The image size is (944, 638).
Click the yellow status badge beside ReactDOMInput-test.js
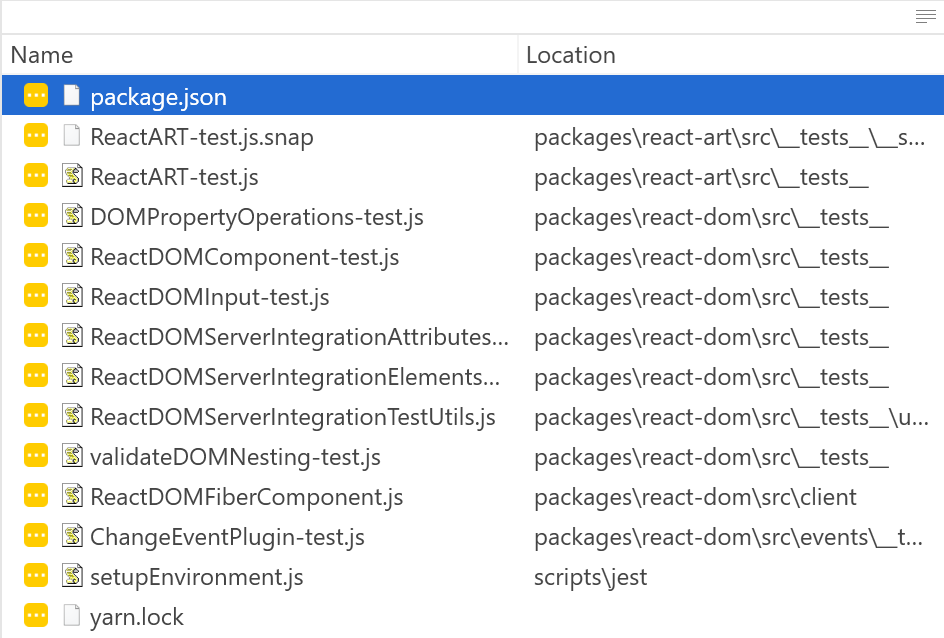pyautogui.click(x=36, y=296)
